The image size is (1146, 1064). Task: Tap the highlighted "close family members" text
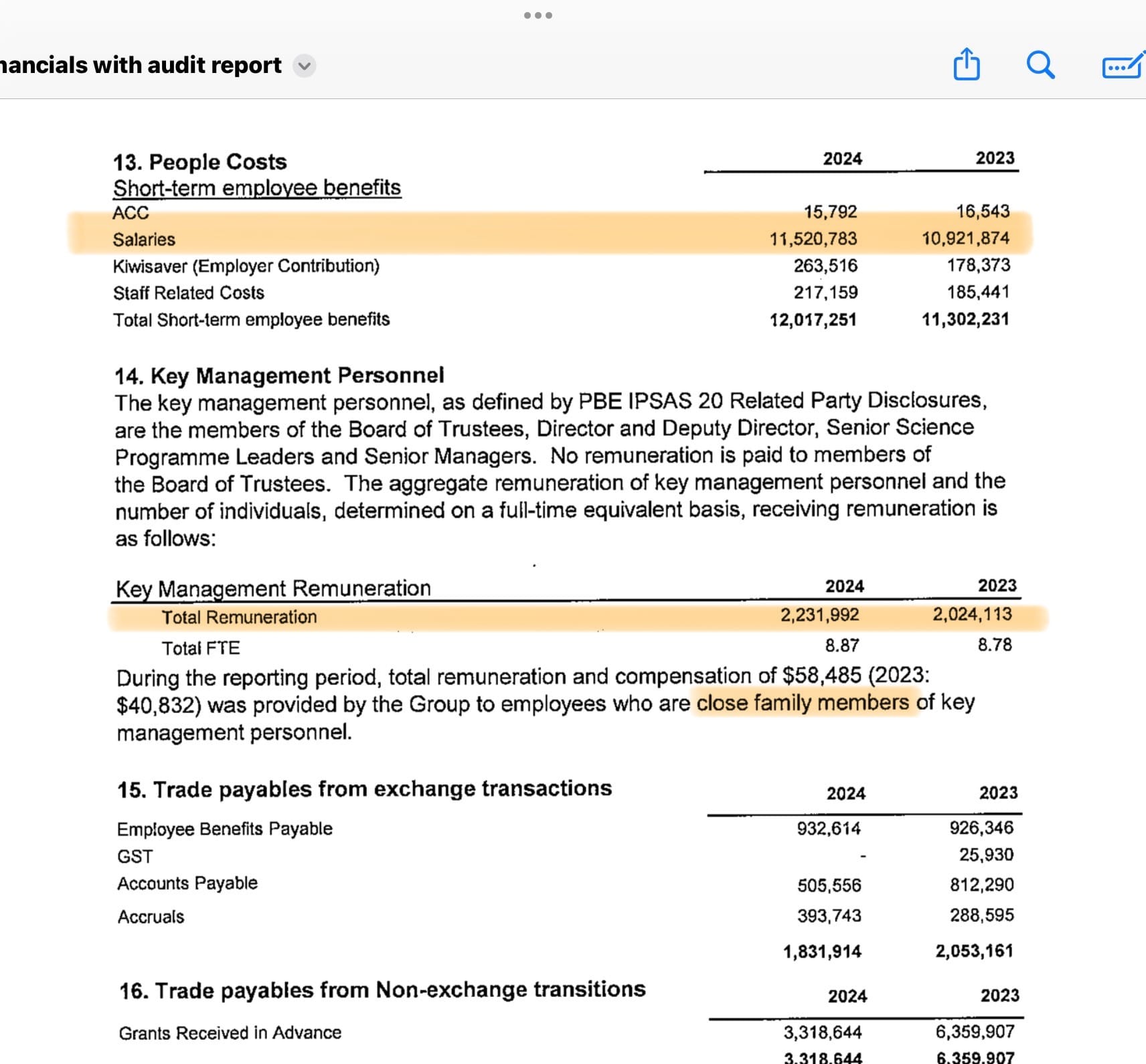(x=803, y=703)
